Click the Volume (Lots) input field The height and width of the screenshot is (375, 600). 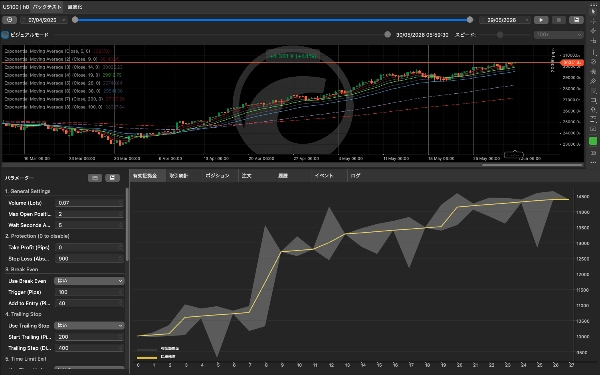click(89, 203)
